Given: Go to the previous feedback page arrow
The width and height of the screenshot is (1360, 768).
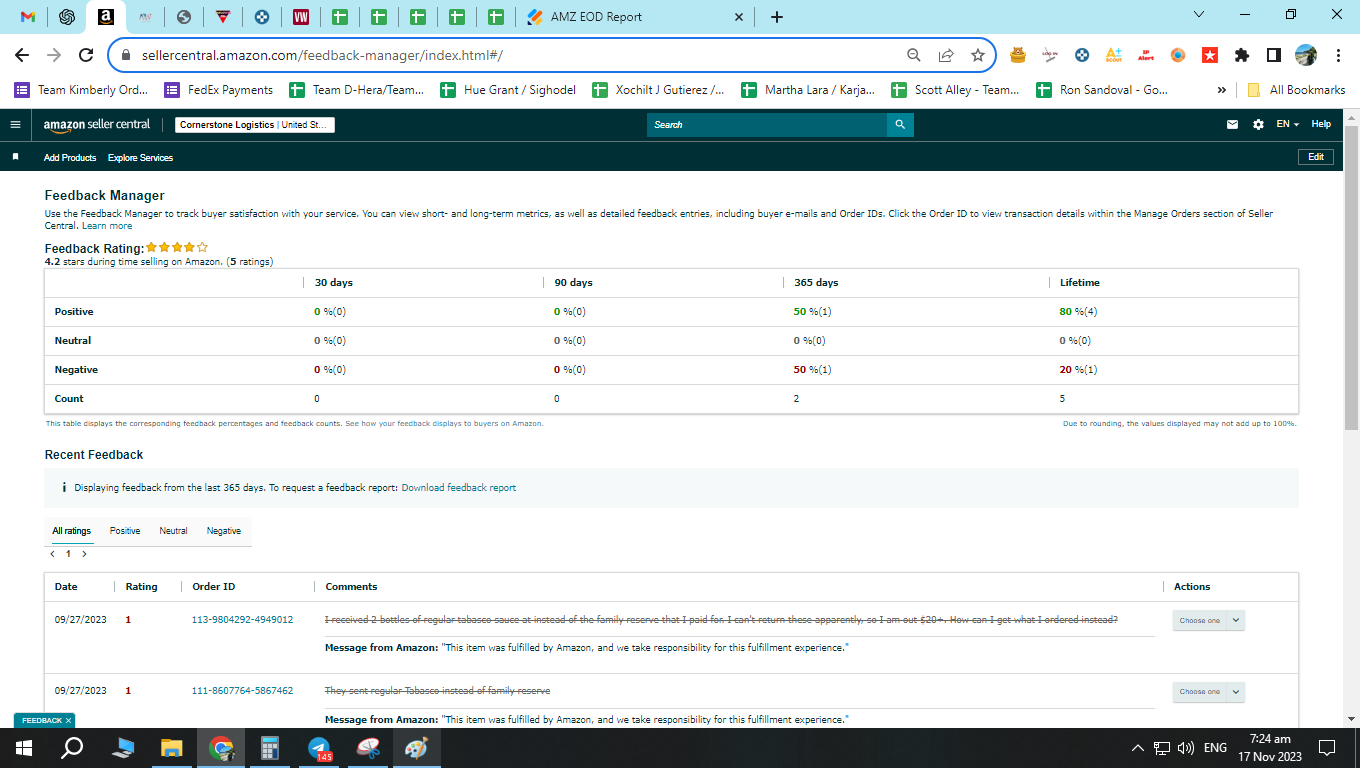Looking at the screenshot, I should 52,554.
